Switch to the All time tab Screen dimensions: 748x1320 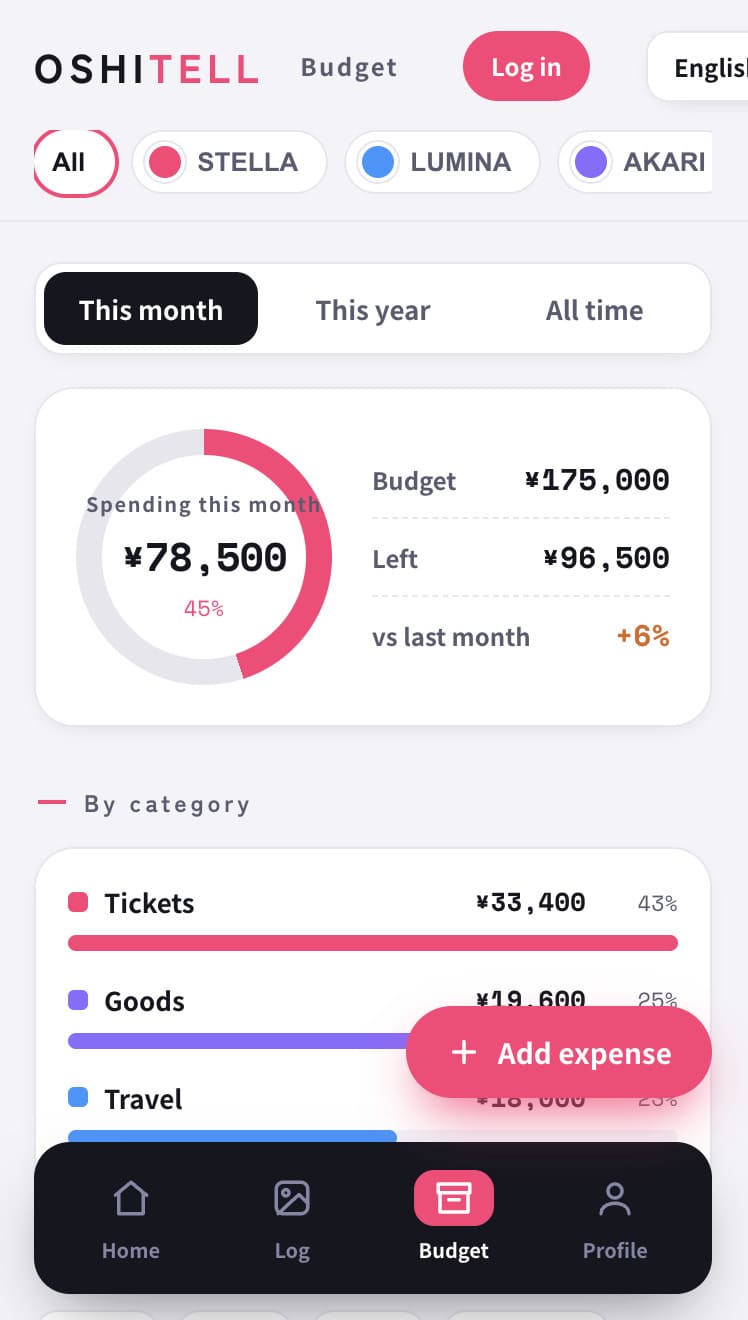[595, 309]
